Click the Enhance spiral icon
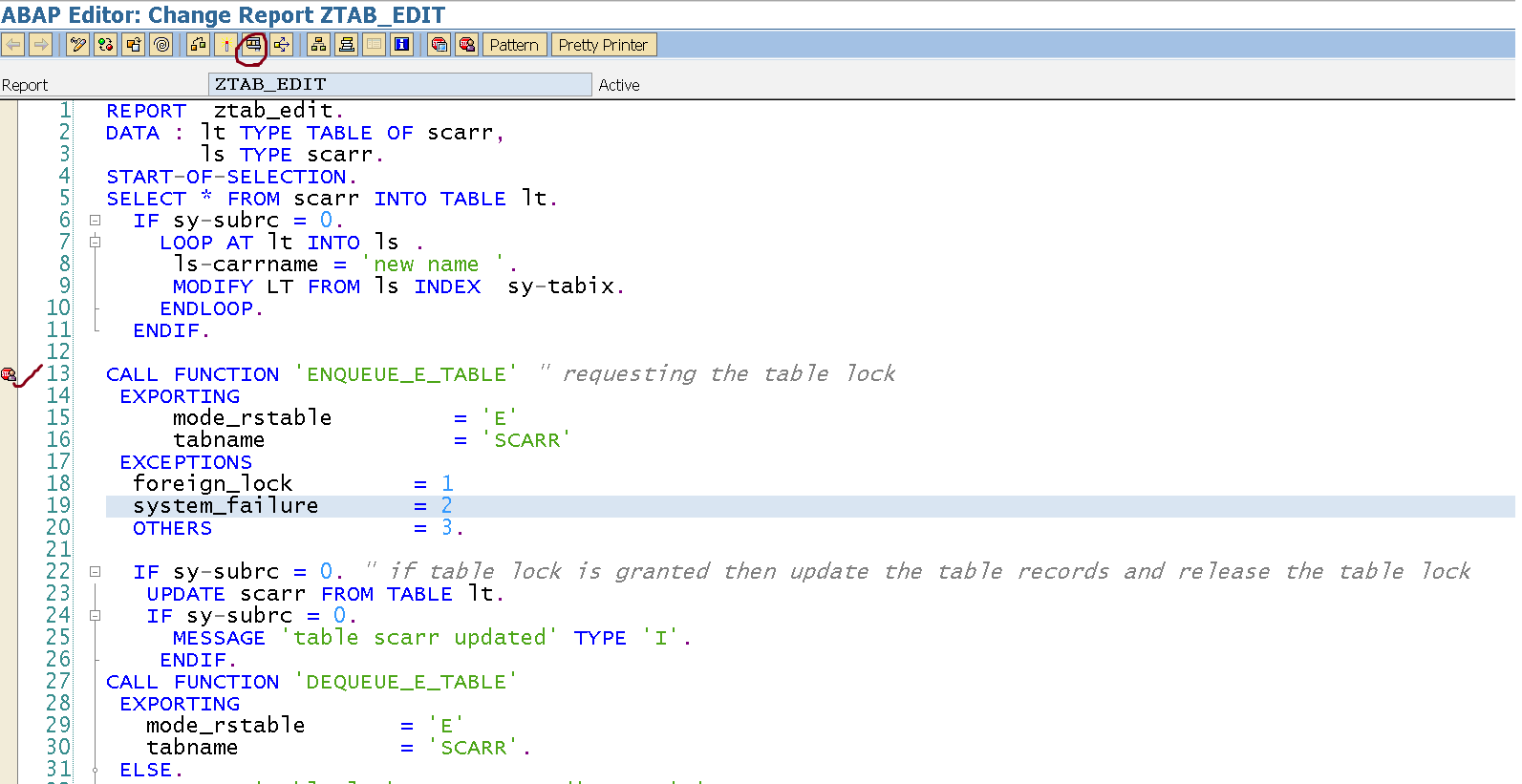 pyautogui.click(x=161, y=45)
